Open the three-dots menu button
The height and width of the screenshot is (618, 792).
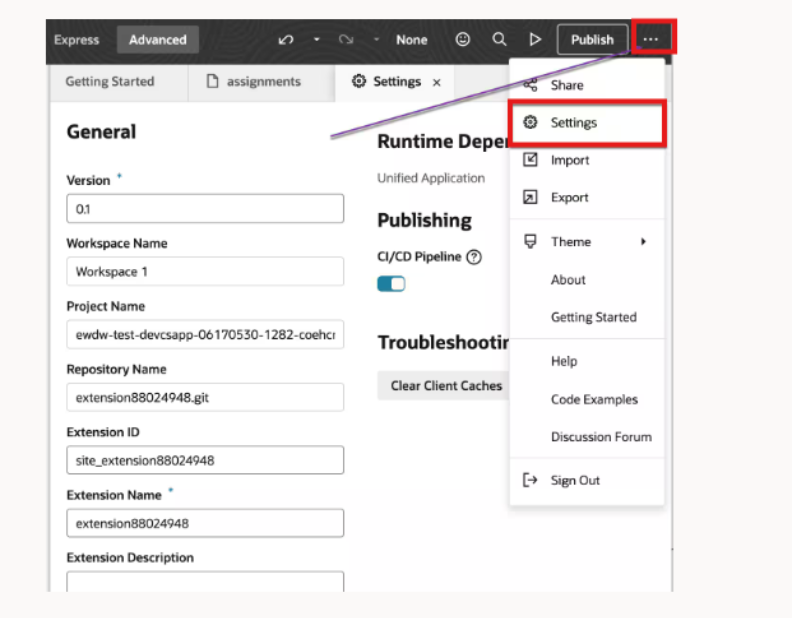651,39
